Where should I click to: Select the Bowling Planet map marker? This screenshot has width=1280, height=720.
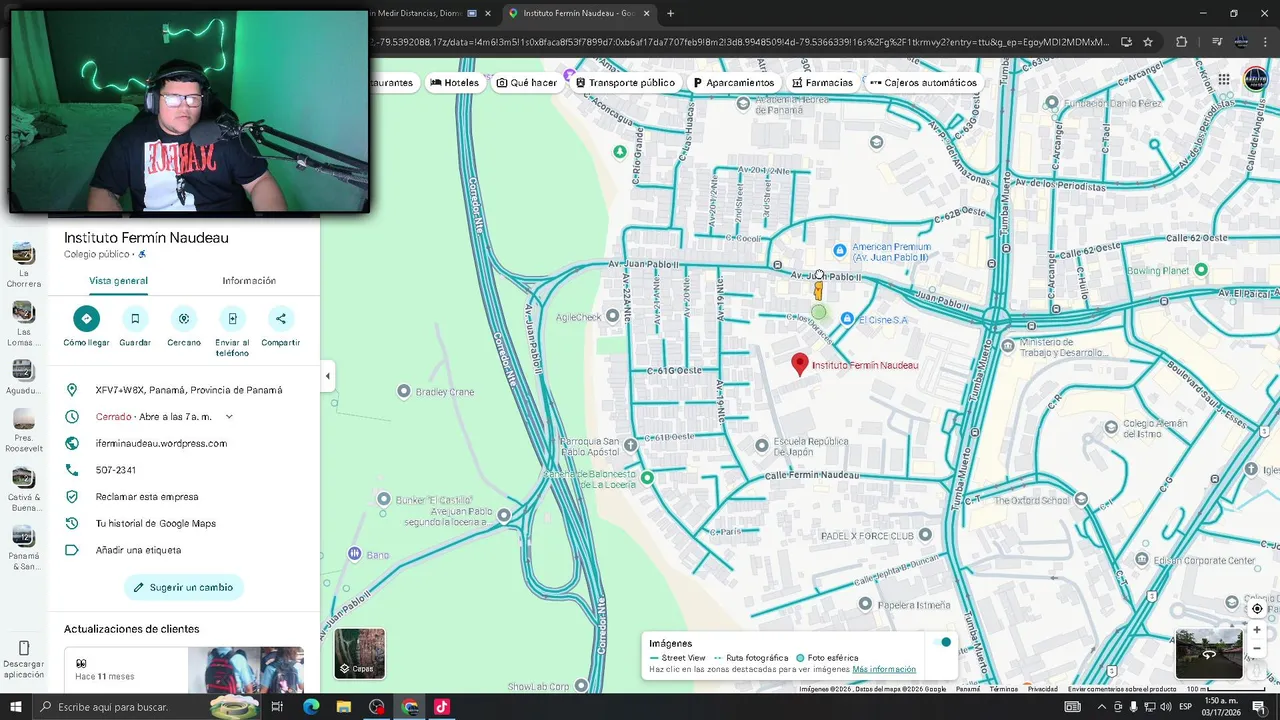(1201, 270)
